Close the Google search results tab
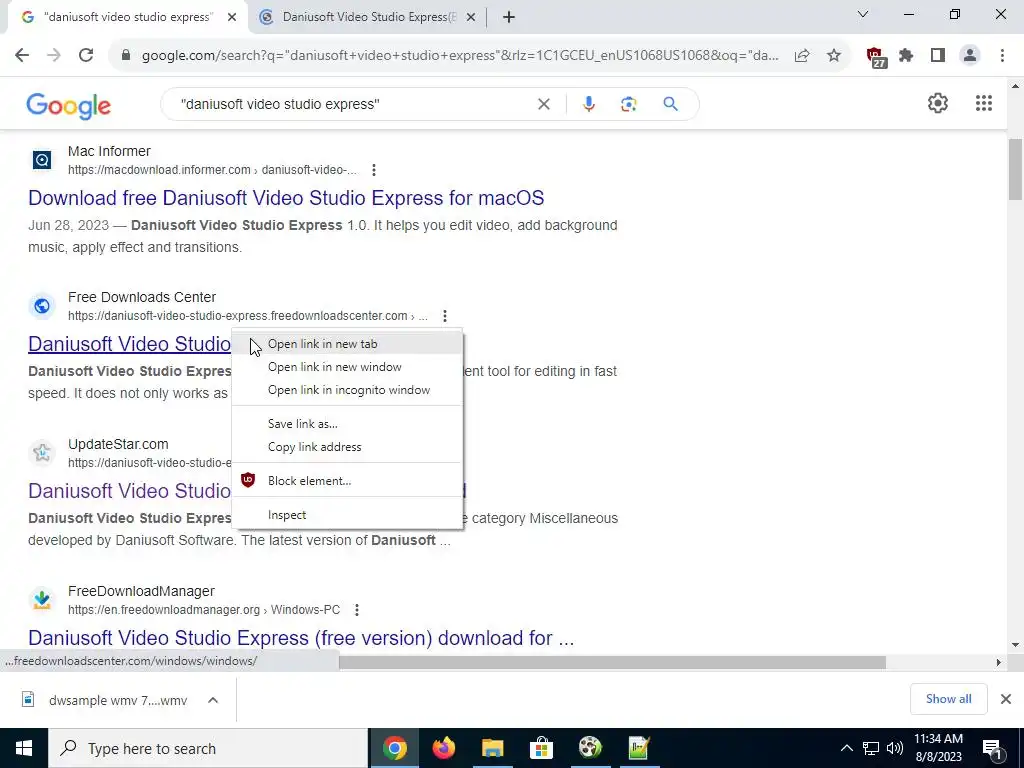The height and width of the screenshot is (768, 1024). click(232, 17)
